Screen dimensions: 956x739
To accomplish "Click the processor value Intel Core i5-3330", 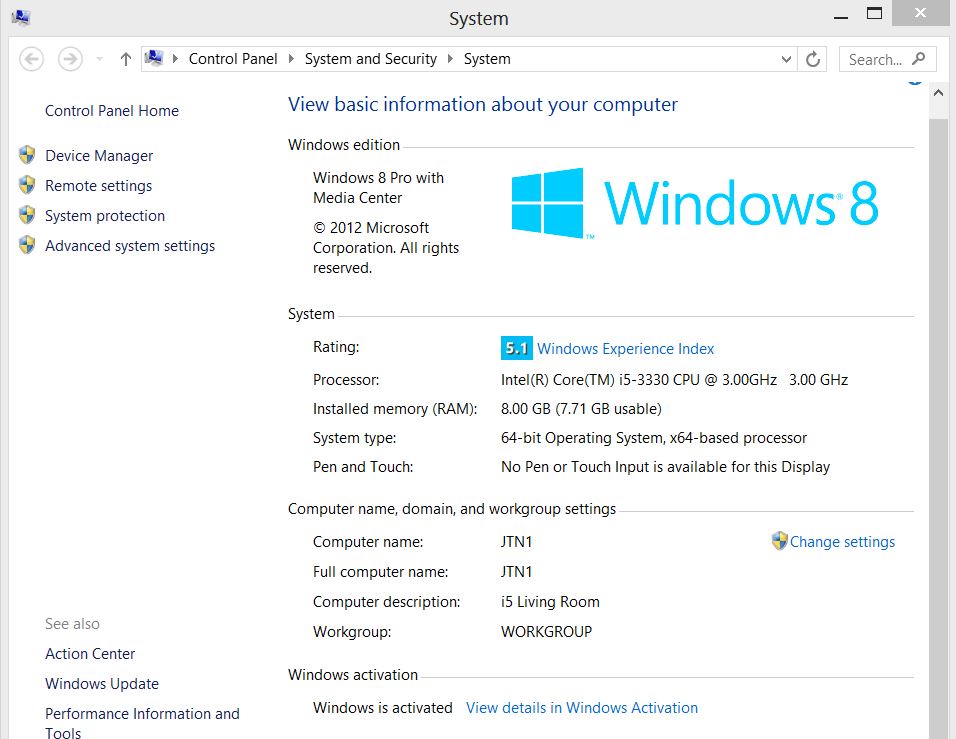I will pos(674,380).
